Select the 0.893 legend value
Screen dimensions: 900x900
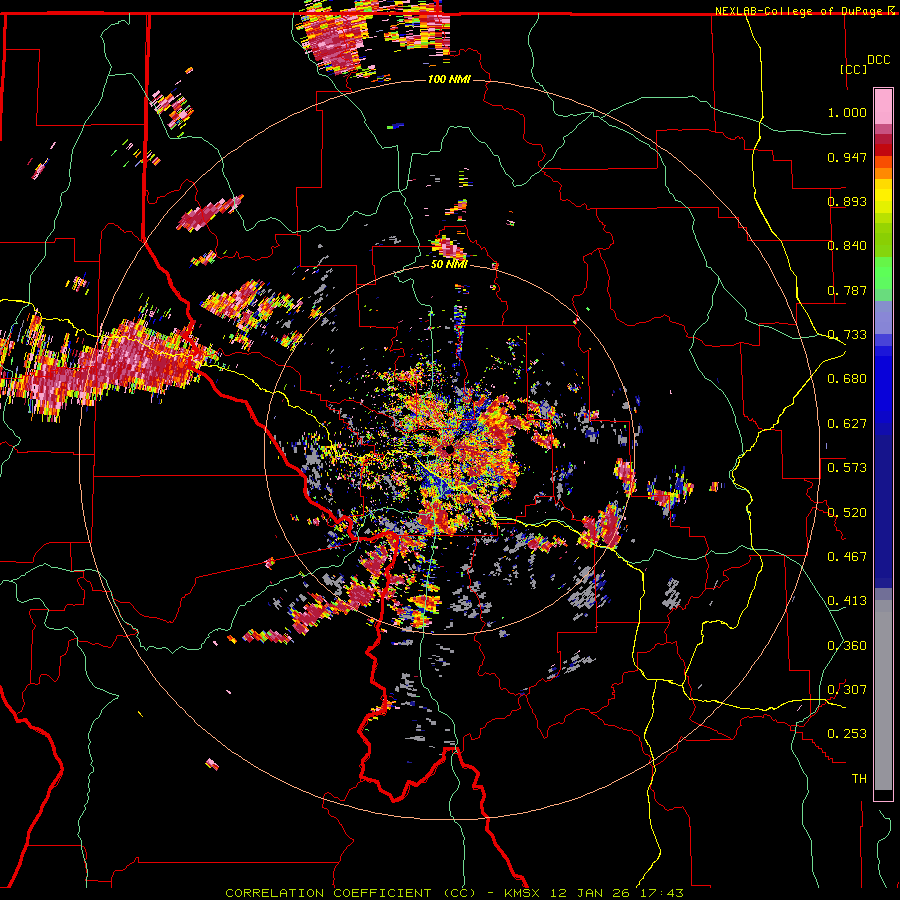[847, 201]
